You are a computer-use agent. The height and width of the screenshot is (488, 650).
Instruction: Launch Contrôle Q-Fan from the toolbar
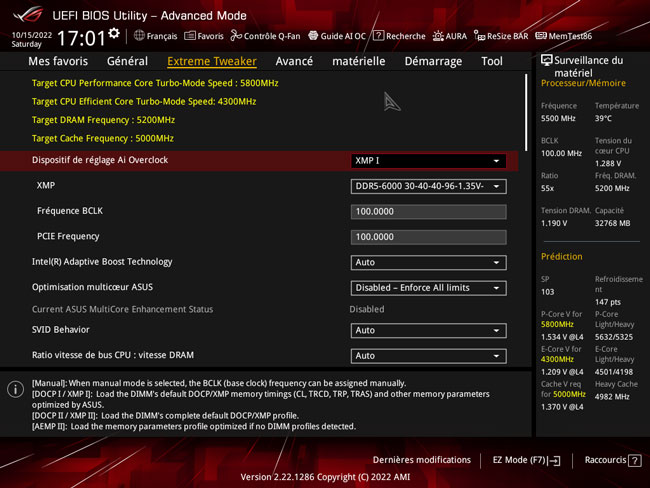(265, 36)
